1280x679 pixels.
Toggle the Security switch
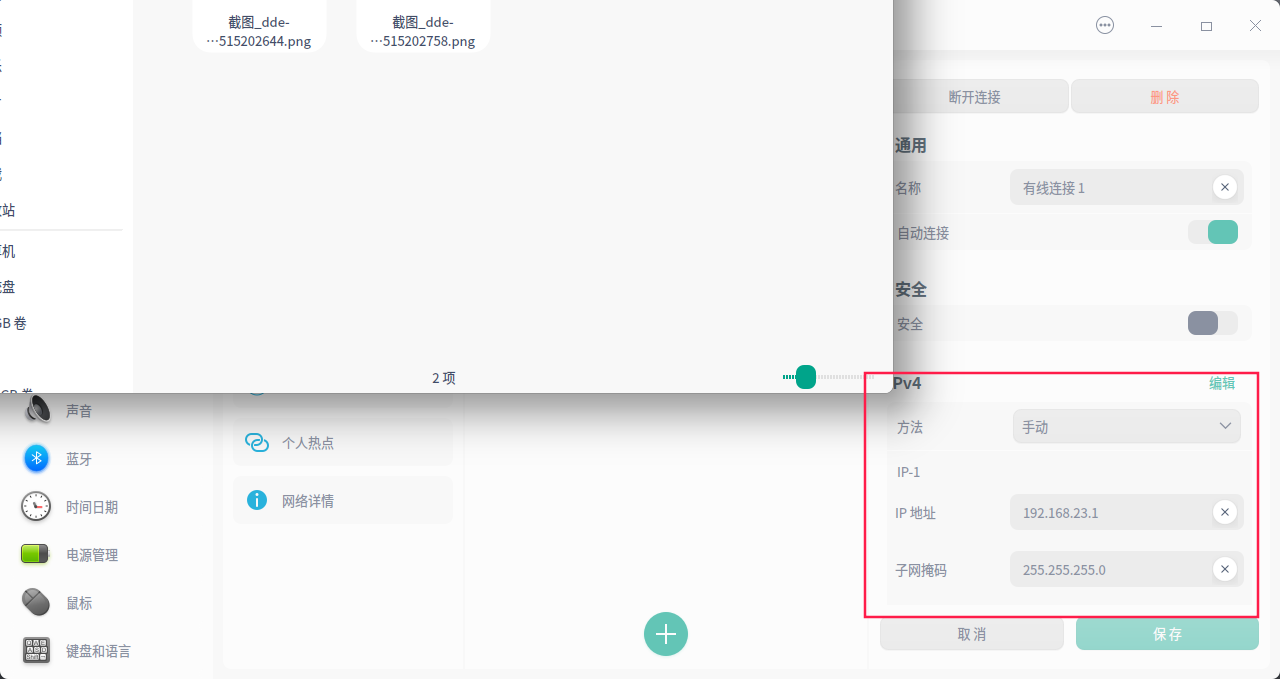[x=1213, y=323]
